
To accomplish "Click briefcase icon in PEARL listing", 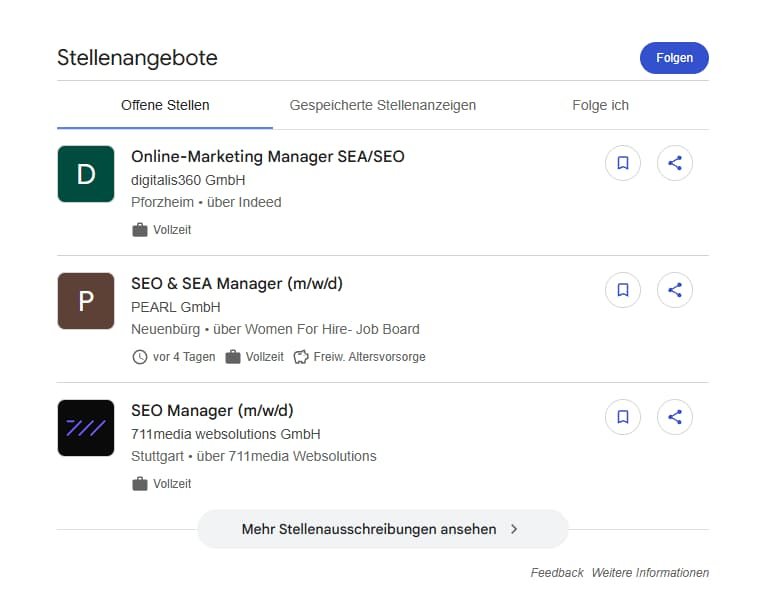I will point(233,357).
